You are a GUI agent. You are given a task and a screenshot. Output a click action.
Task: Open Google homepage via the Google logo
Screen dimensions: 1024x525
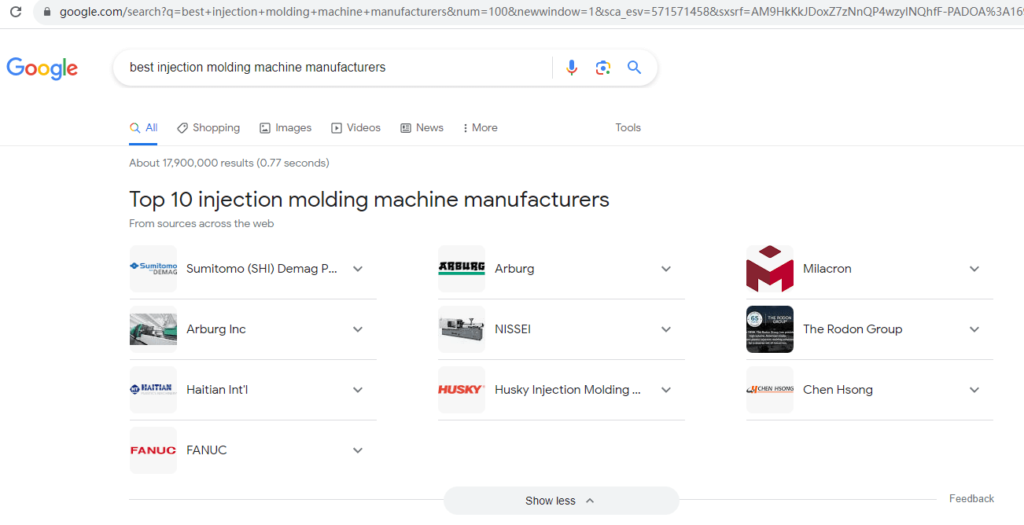click(42, 68)
